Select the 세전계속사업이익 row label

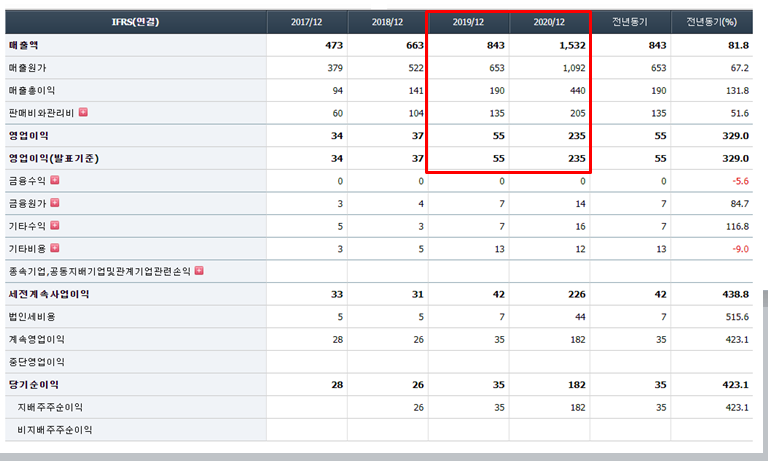[49, 294]
